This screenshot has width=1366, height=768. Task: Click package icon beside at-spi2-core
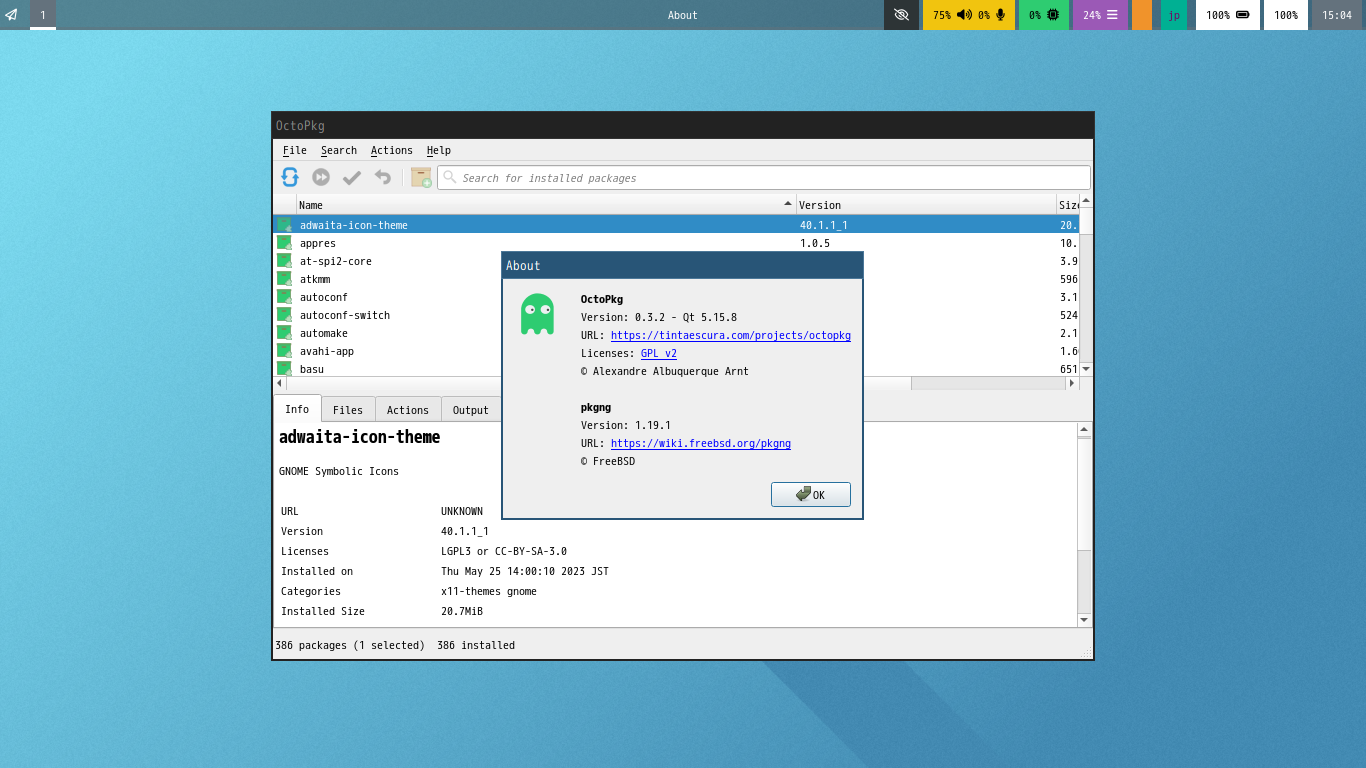tap(284, 261)
